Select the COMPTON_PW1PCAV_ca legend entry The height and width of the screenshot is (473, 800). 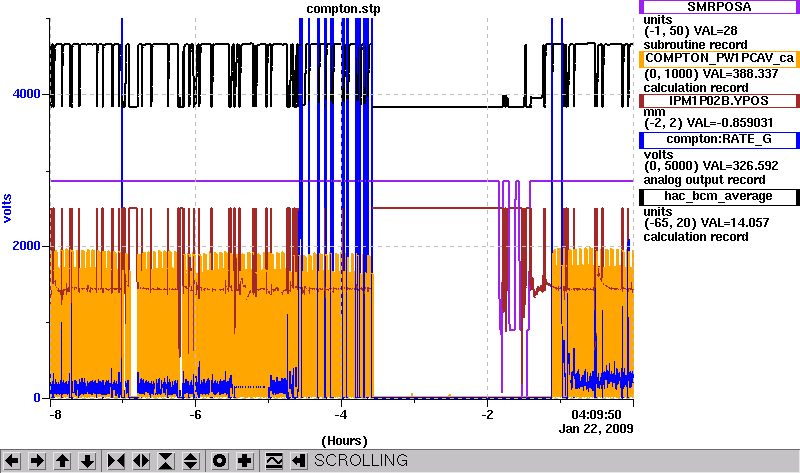[x=719, y=59]
